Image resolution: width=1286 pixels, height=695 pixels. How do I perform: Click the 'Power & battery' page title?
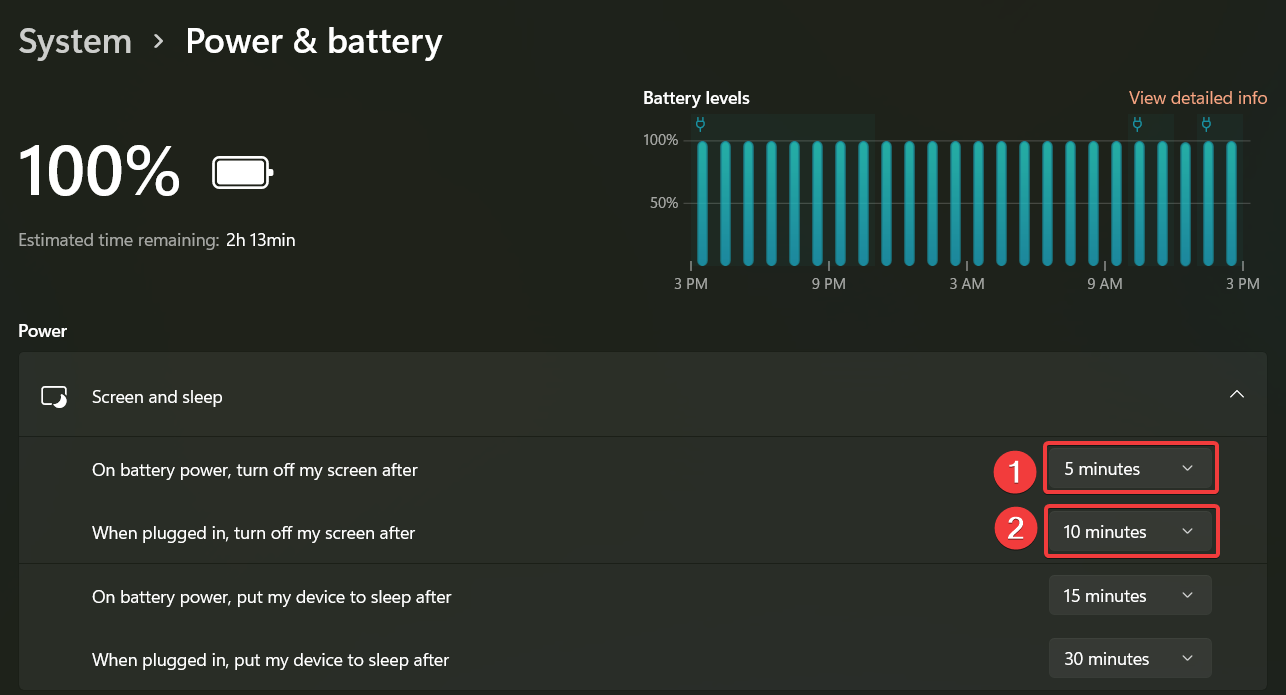coord(314,42)
